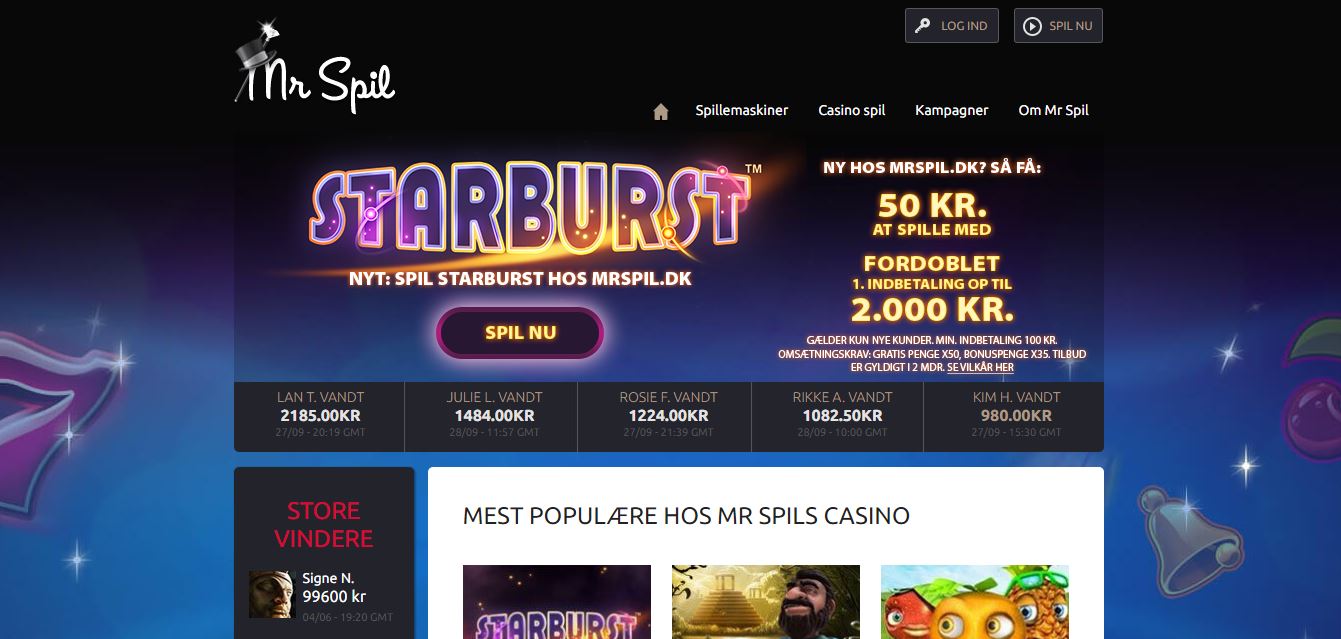Go to the Kampagner page
The width and height of the screenshot is (1341, 639).
952,110
